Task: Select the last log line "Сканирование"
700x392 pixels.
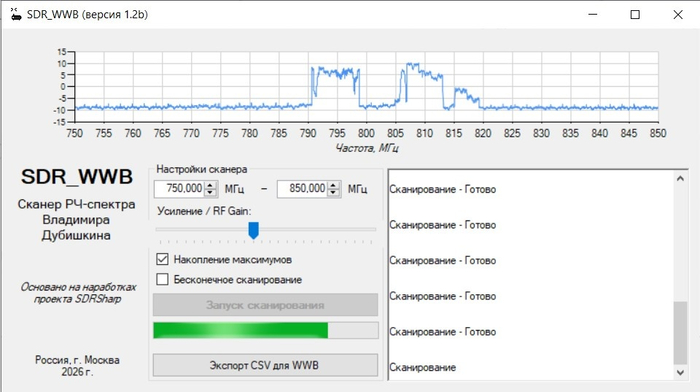Action: [422, 367]
